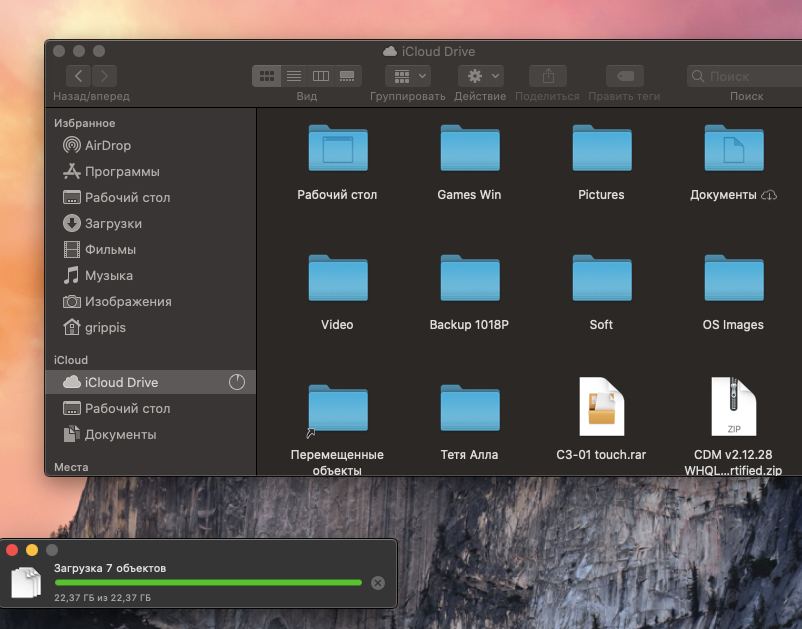The height and width of the screenshot is (629, 802).
Task: Close the download progress window
Action: [12, 550]
